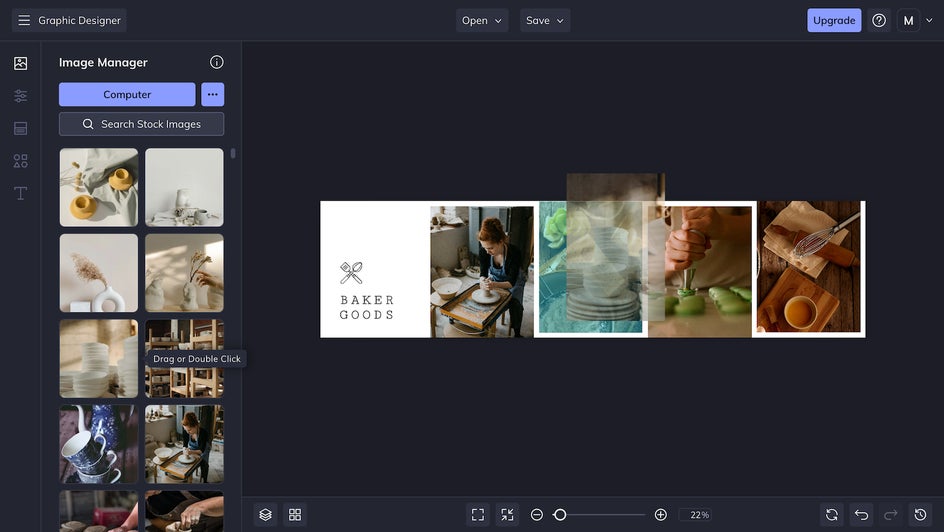Open the Templates sidebar icon
Image resolution: width=944 pixels, height=532 pixels.
(20, 128)
